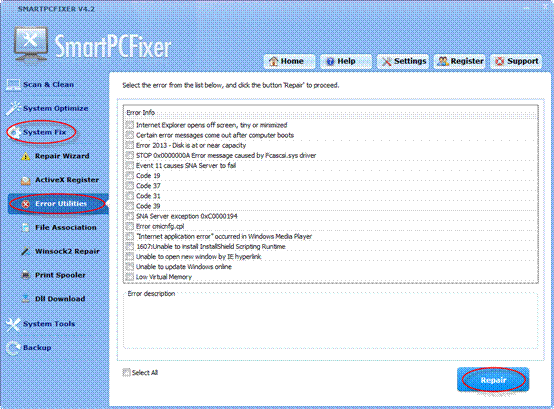Check 'Event 11 causes SNA Server to fail'

[x=130, y=165]
